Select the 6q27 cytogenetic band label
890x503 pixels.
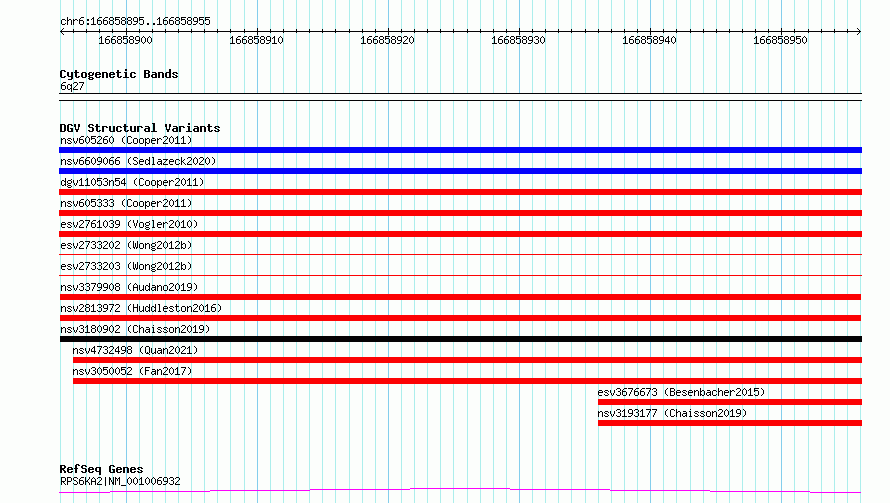click(72, 86)
